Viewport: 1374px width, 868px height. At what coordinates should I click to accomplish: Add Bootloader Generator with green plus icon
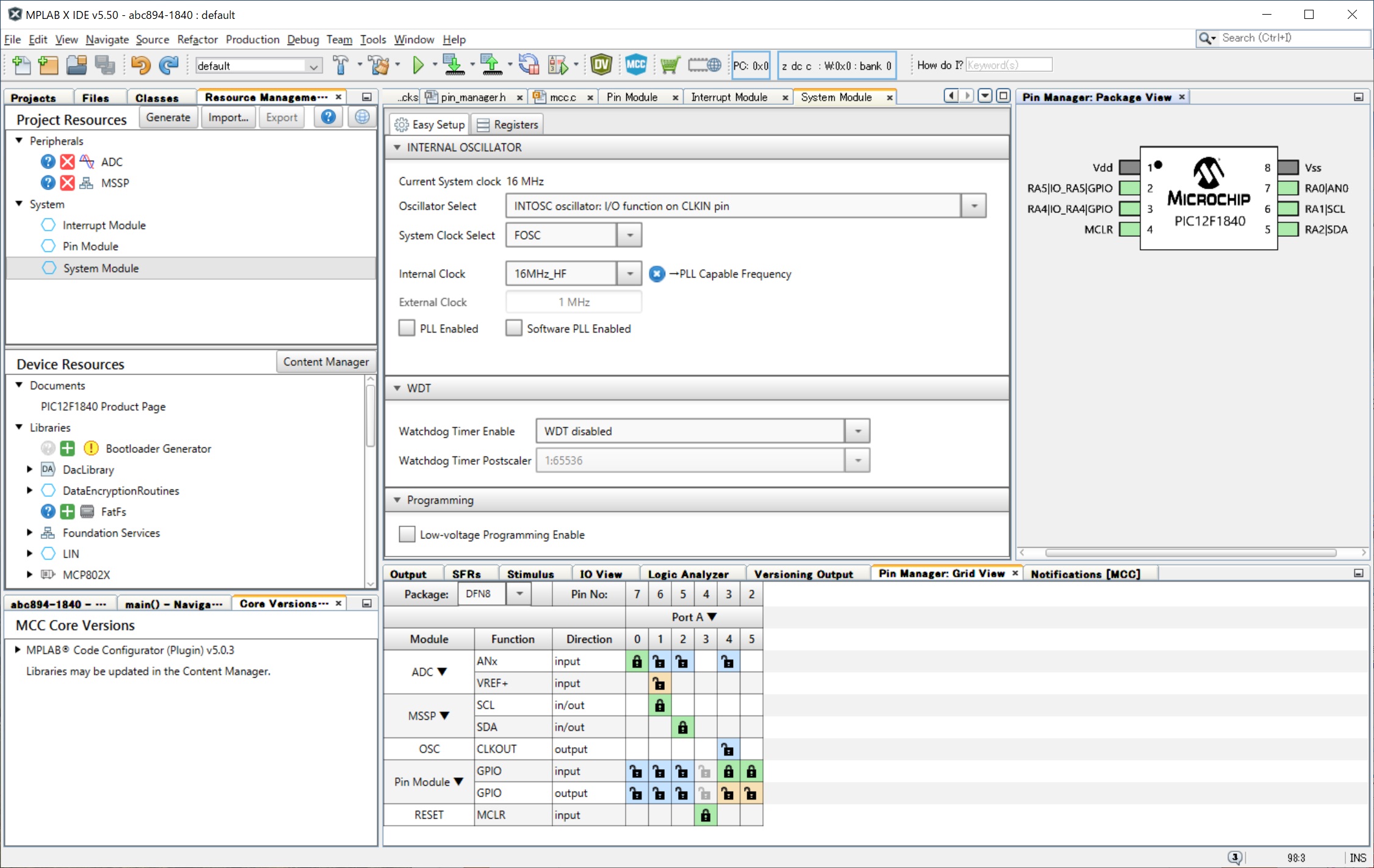68,448
